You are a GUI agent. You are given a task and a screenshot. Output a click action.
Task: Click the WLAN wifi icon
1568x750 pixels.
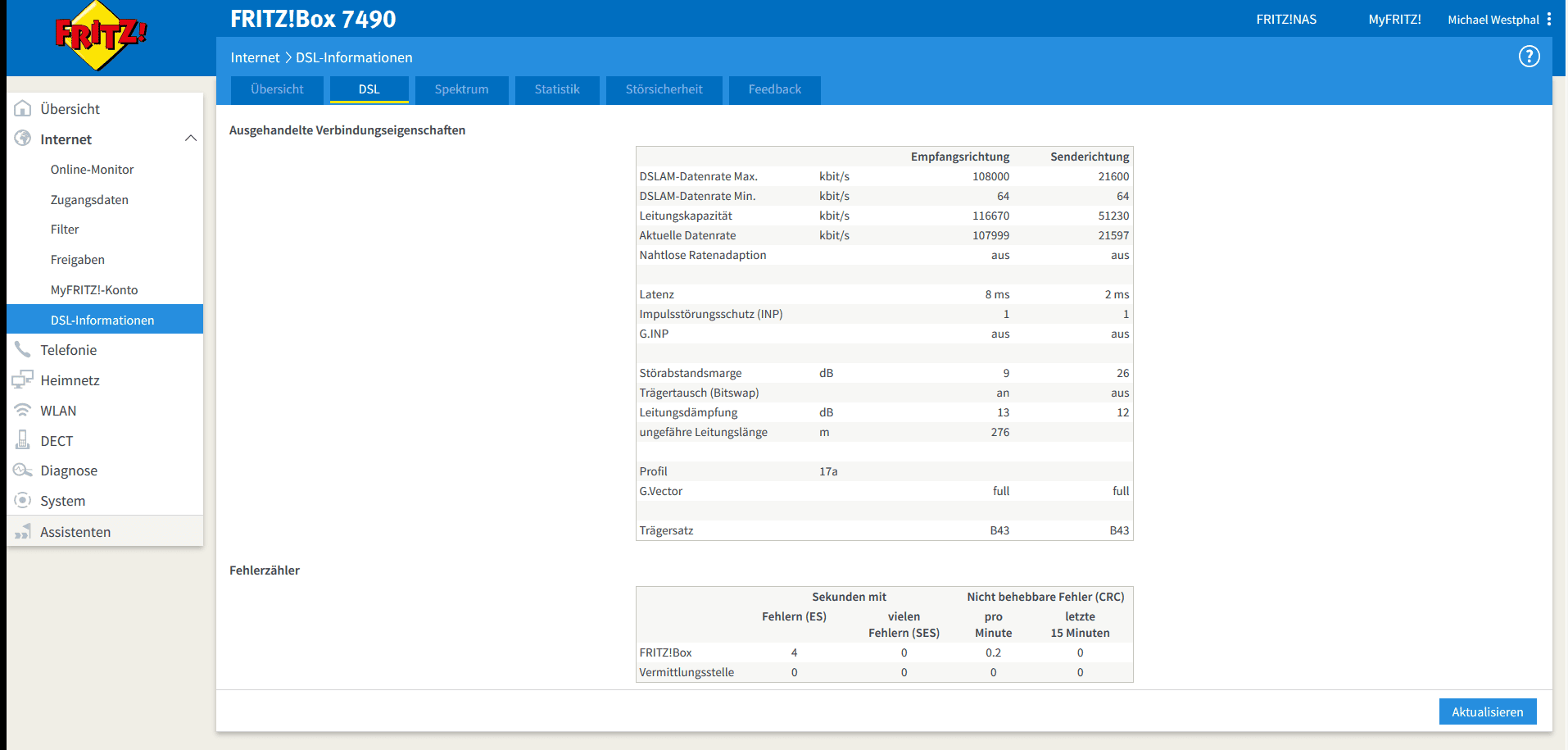(23, 410)
